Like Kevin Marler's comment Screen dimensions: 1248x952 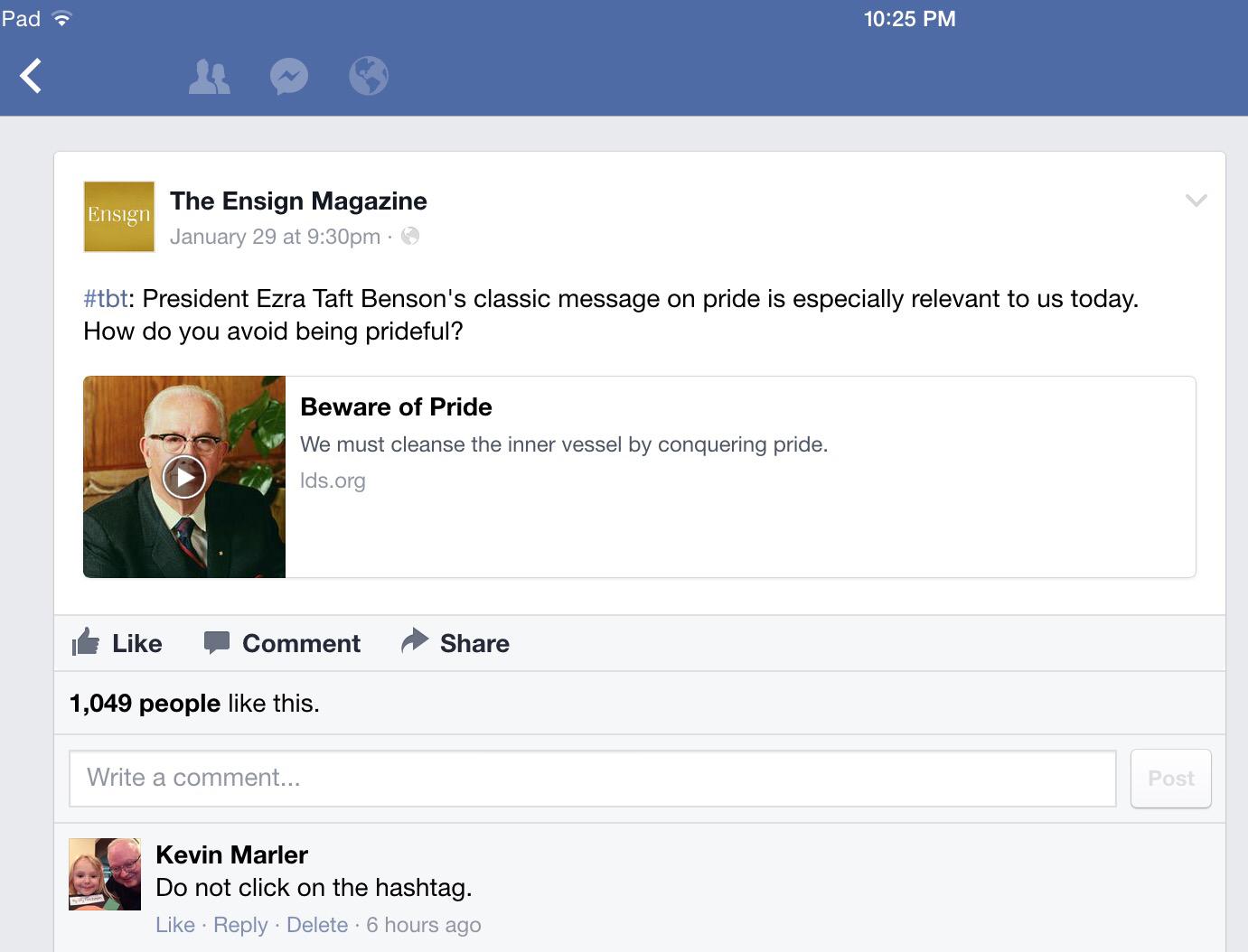175,925
